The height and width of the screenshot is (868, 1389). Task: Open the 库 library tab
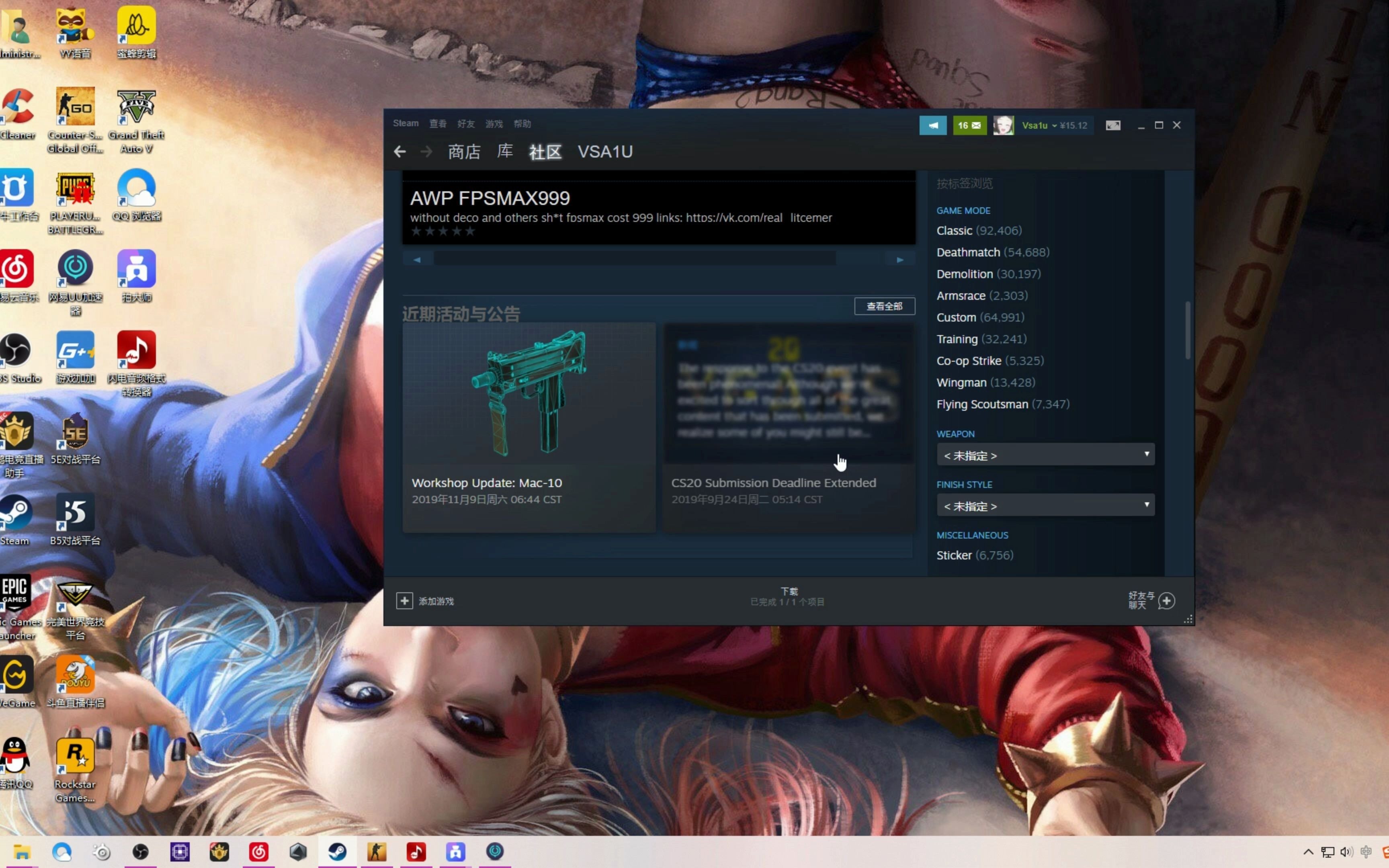click(504, 151)
